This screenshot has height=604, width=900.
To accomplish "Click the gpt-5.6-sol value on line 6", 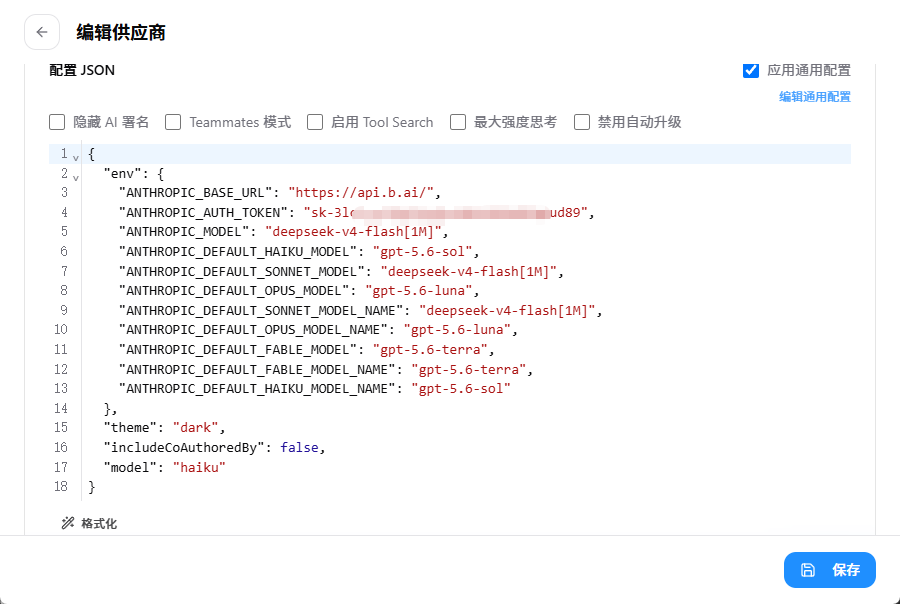I will click(x=422, y=251).
